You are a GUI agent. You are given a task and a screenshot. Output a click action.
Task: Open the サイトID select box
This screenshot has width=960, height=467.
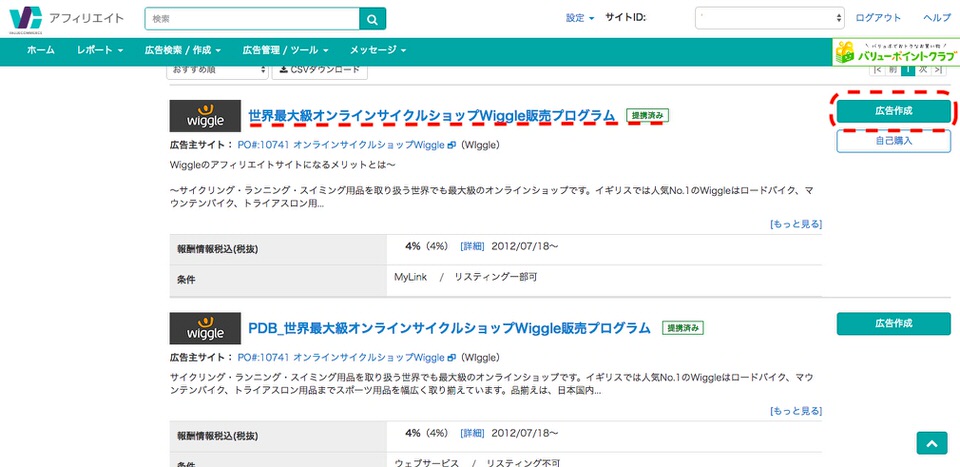point(770,18)
